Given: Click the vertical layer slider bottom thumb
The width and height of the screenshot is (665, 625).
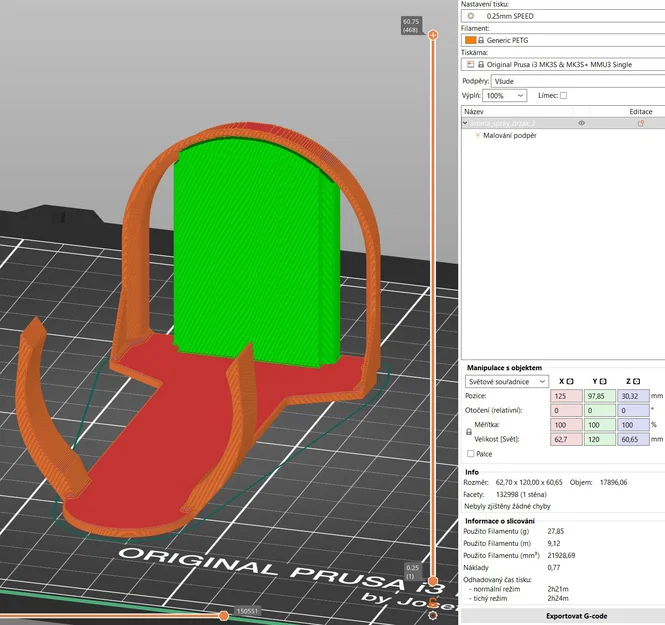Looking at the screenshot, I should (433, 580).
